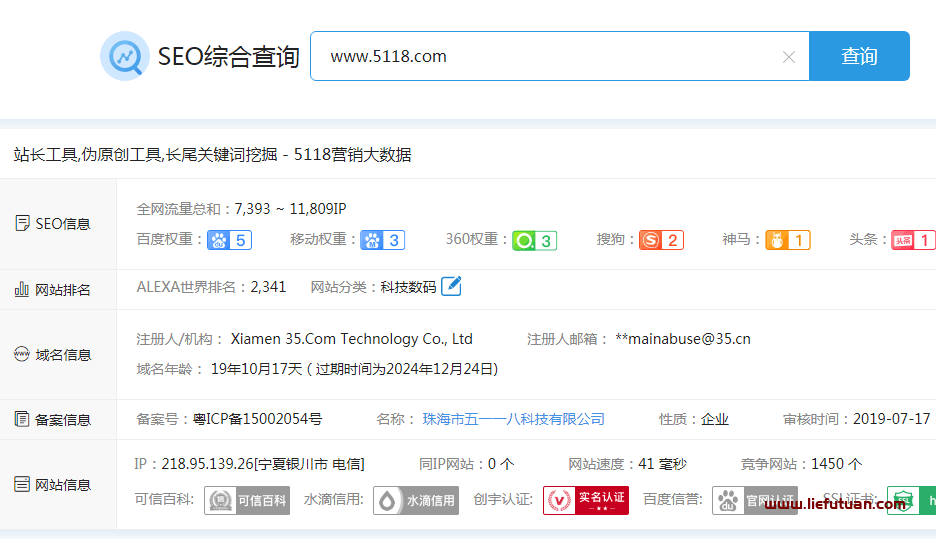Click registrant Xiamen 35.Com Technology Co., Ltd
This screenshot has width=936, height=539.
[352, 339]
